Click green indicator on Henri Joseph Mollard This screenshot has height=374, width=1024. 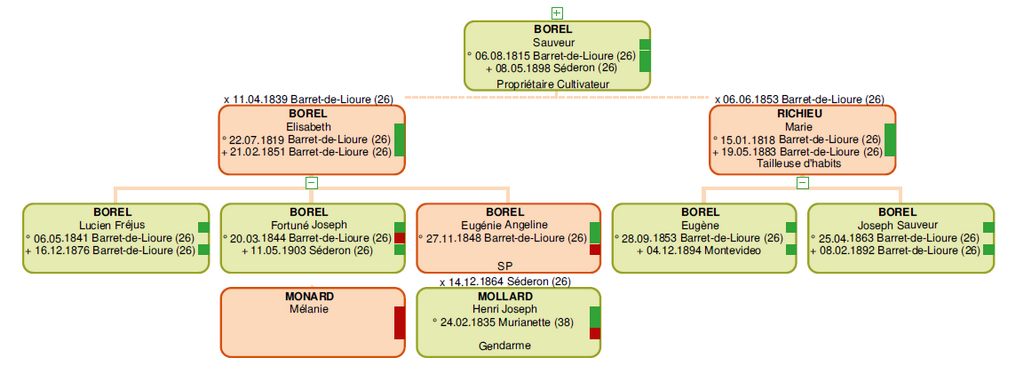[595, 317]
